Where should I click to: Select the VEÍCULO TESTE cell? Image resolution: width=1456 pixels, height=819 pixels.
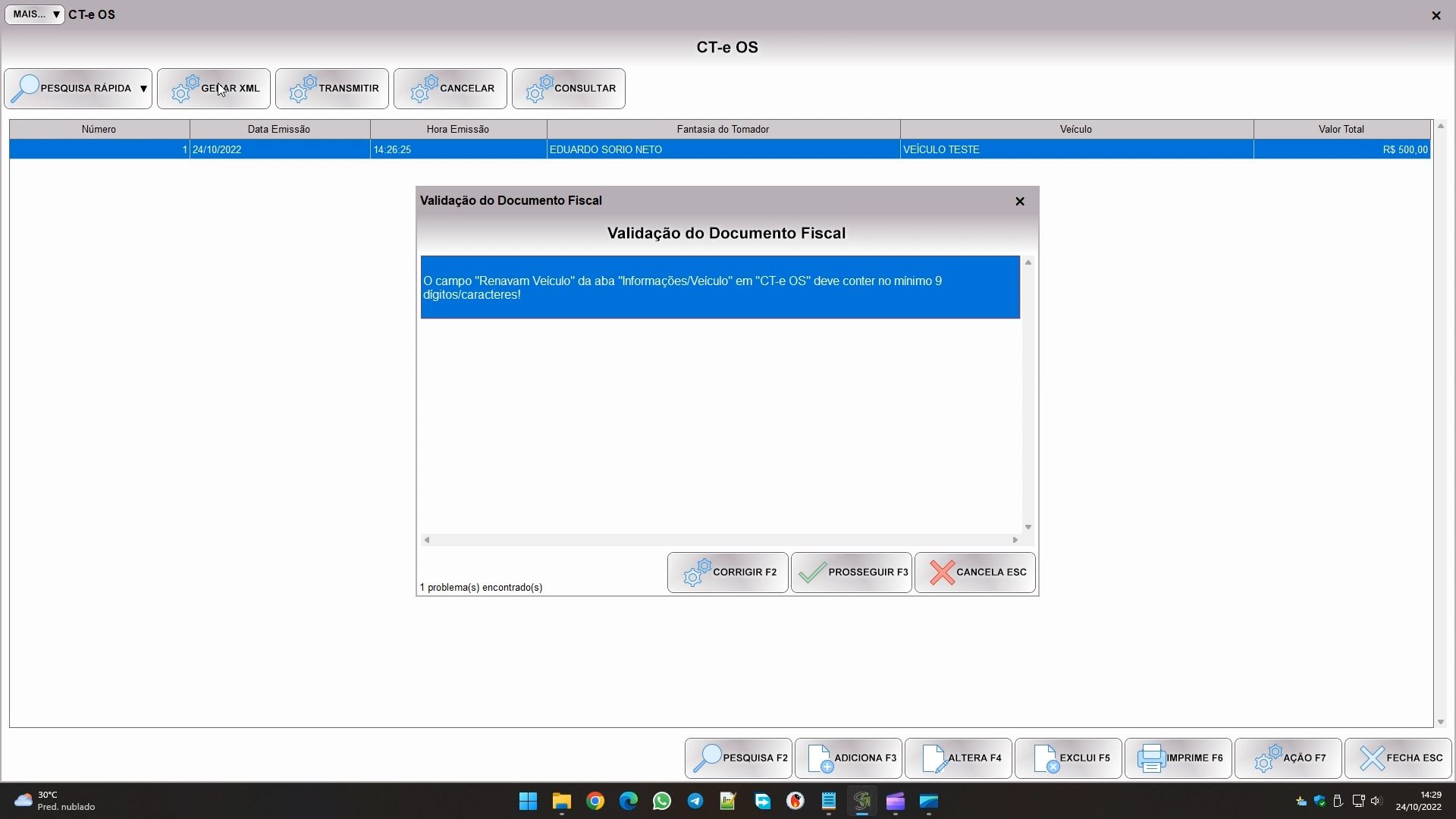point(1077,149)
